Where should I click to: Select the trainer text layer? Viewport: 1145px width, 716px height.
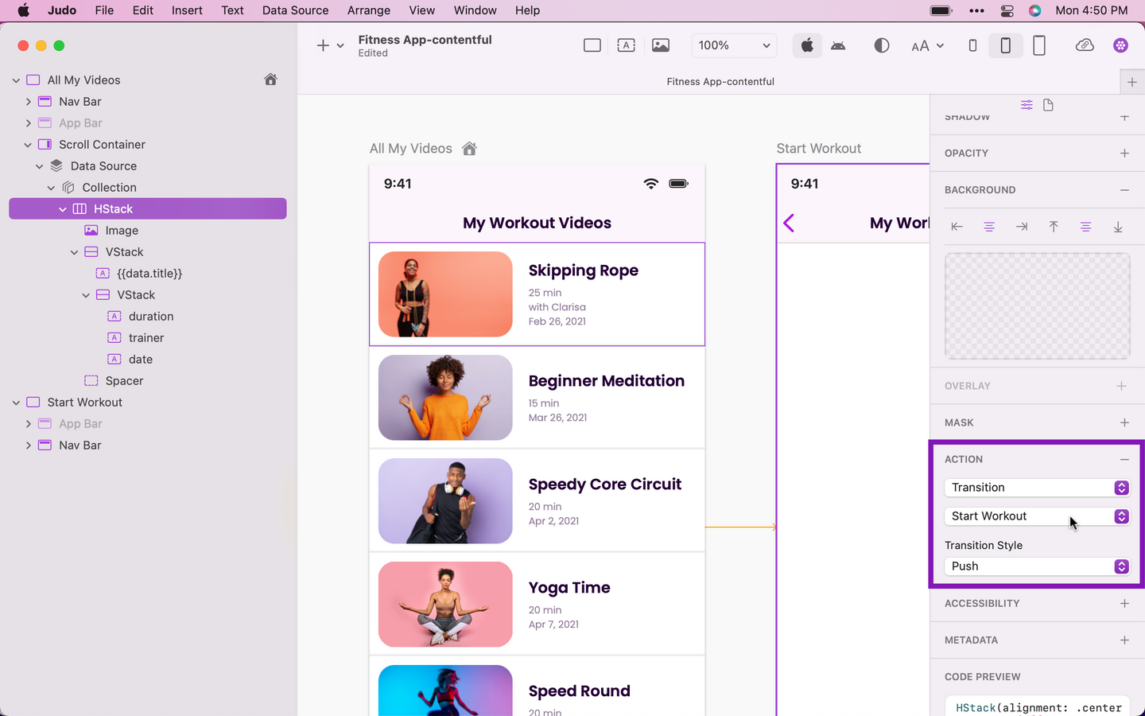point(146,338)
